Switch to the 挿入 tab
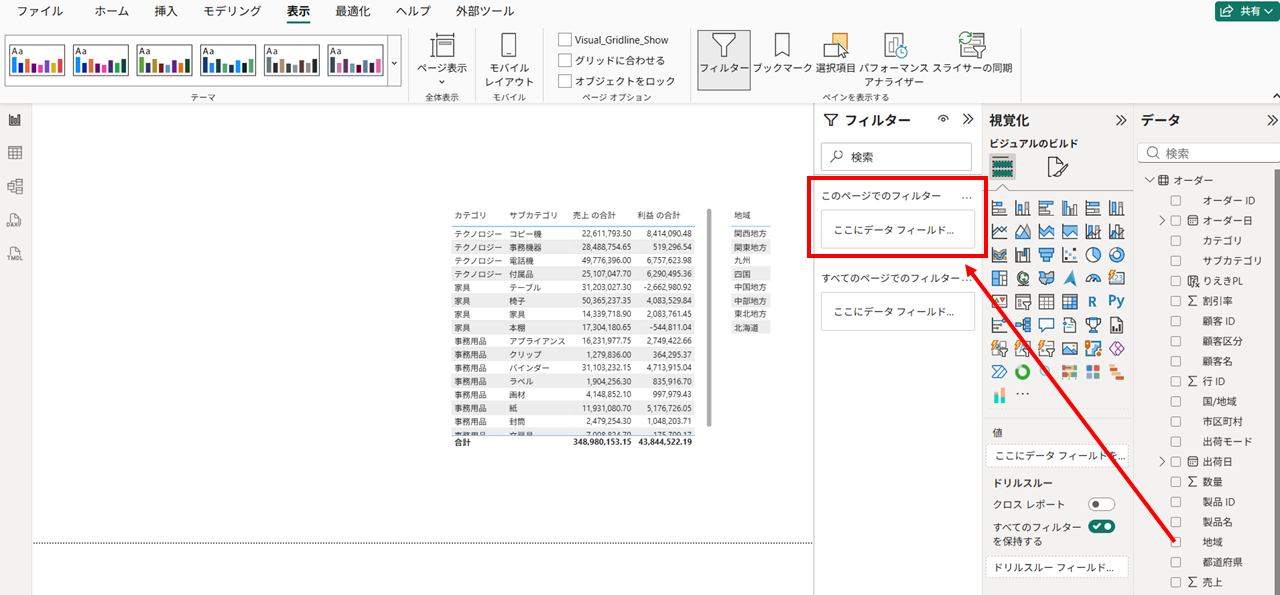 click(x=166, y=11)
